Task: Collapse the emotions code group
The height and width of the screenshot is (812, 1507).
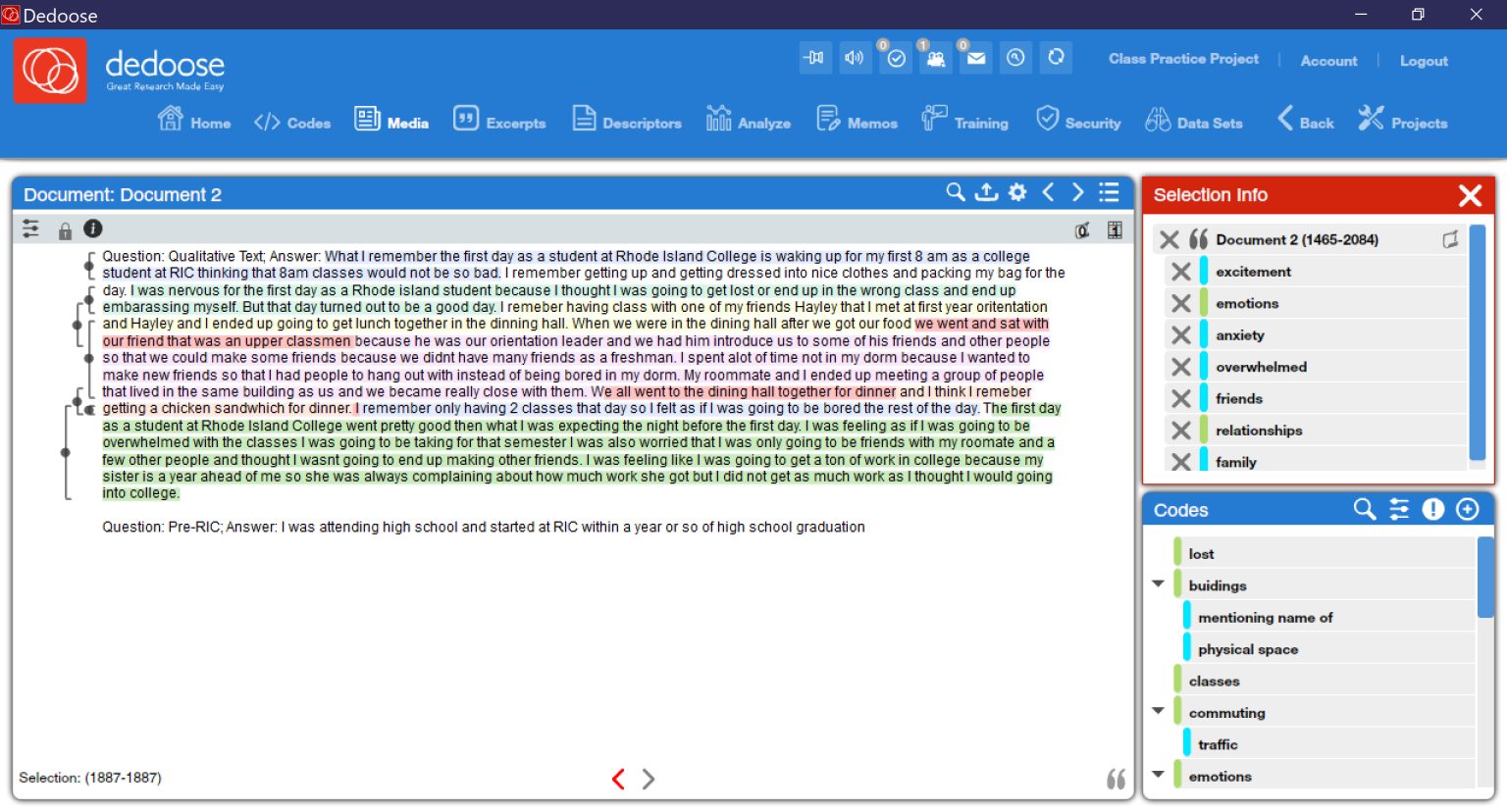Action: [1158, 774]
